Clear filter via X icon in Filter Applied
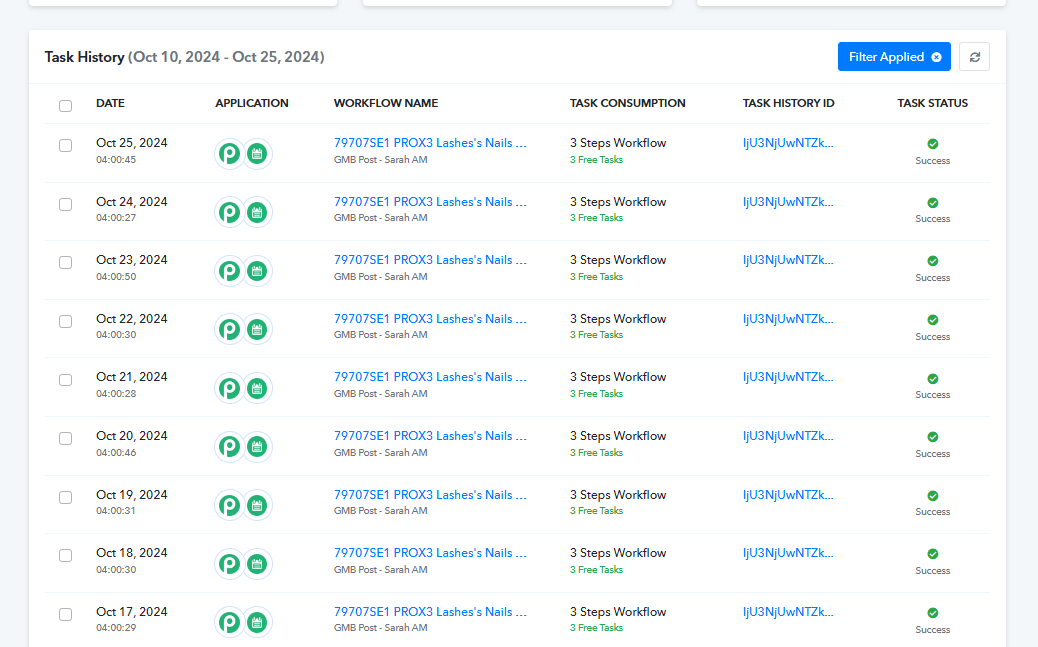Screen dimensions: 1038x647 pyautogui.click(x=936, y=58)
